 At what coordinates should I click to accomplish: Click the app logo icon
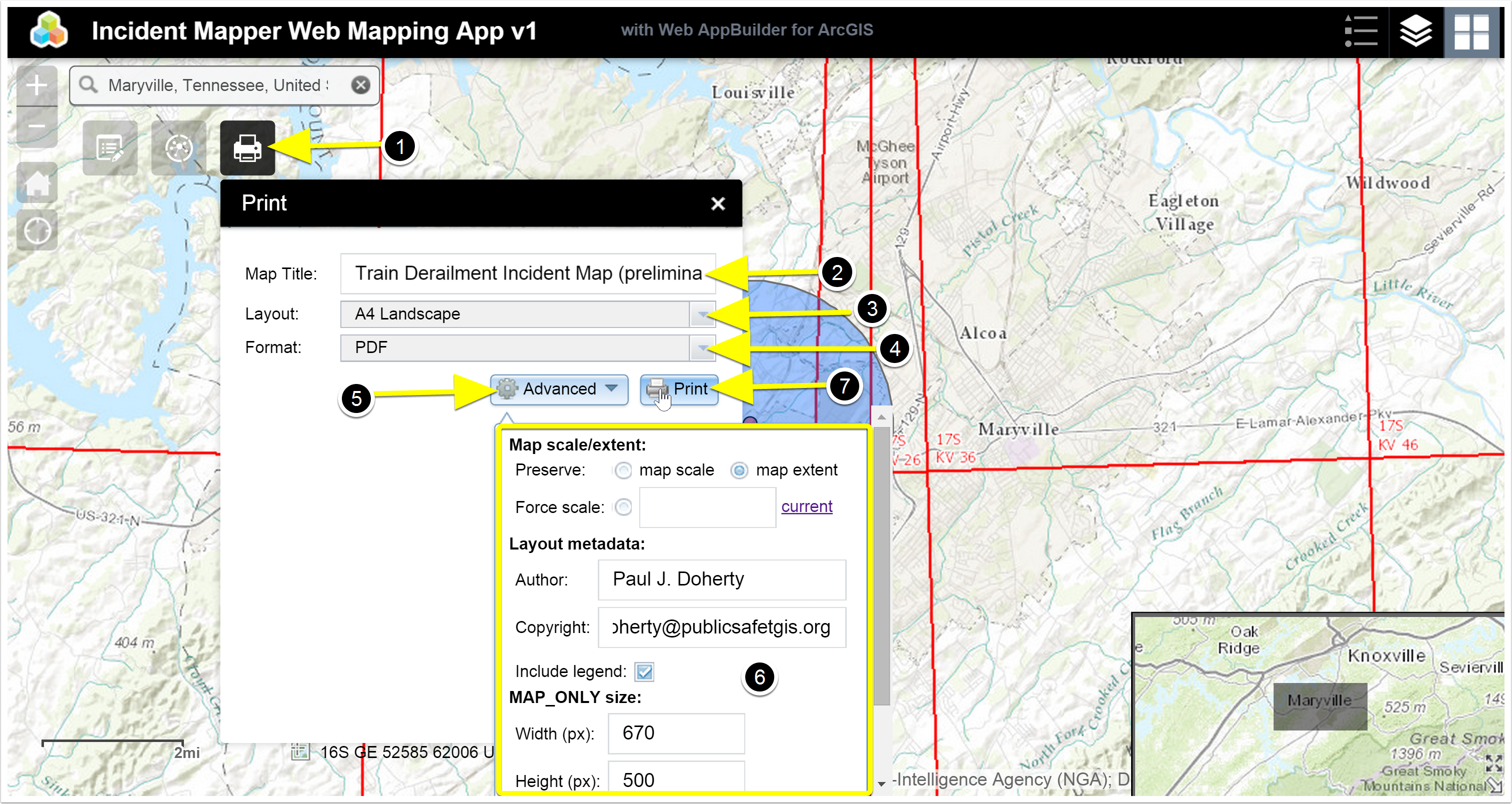tap(48, 30)
